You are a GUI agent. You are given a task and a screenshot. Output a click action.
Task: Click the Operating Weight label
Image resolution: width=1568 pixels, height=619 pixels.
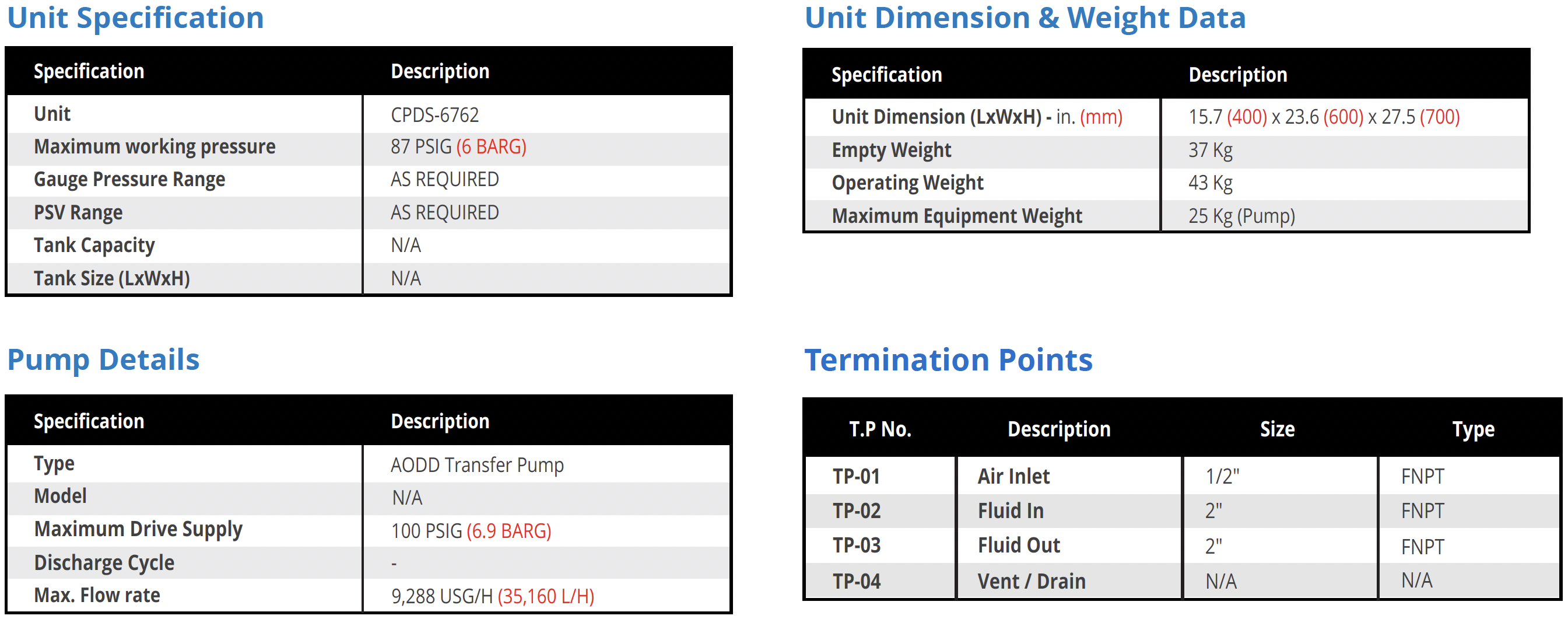907,183
